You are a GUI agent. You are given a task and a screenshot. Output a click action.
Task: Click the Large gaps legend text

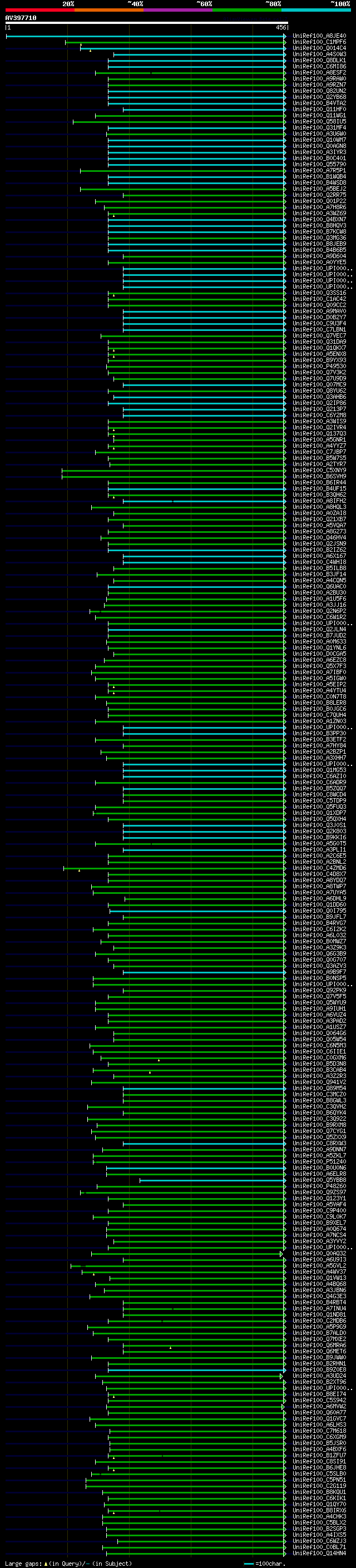point(68,1563)
